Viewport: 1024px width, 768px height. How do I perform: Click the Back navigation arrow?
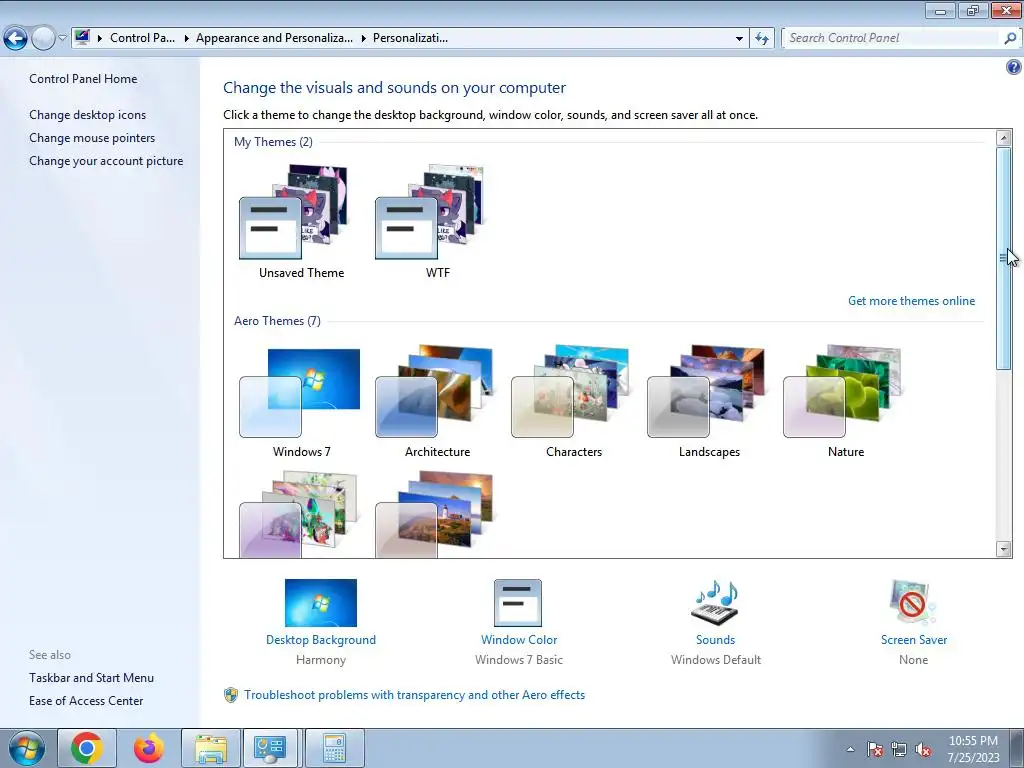tap(16, 38)
